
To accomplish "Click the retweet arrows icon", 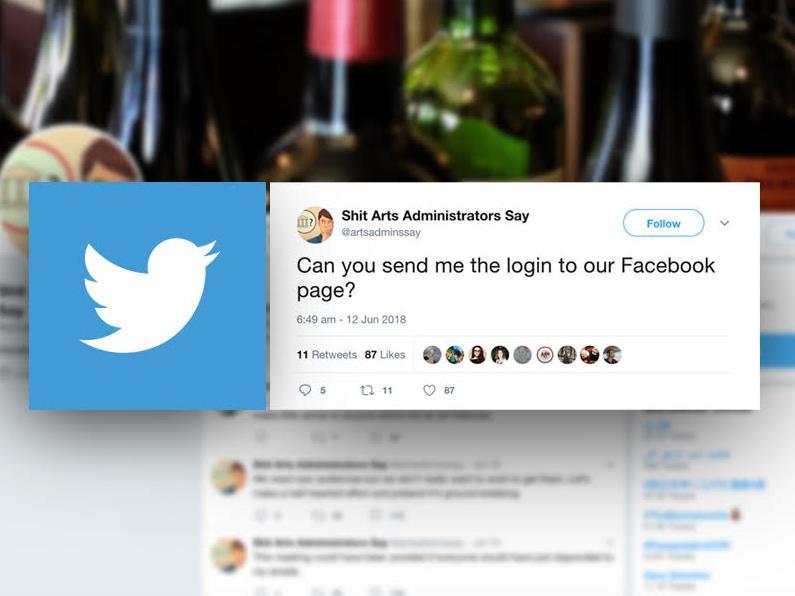I will click(367, 390).
